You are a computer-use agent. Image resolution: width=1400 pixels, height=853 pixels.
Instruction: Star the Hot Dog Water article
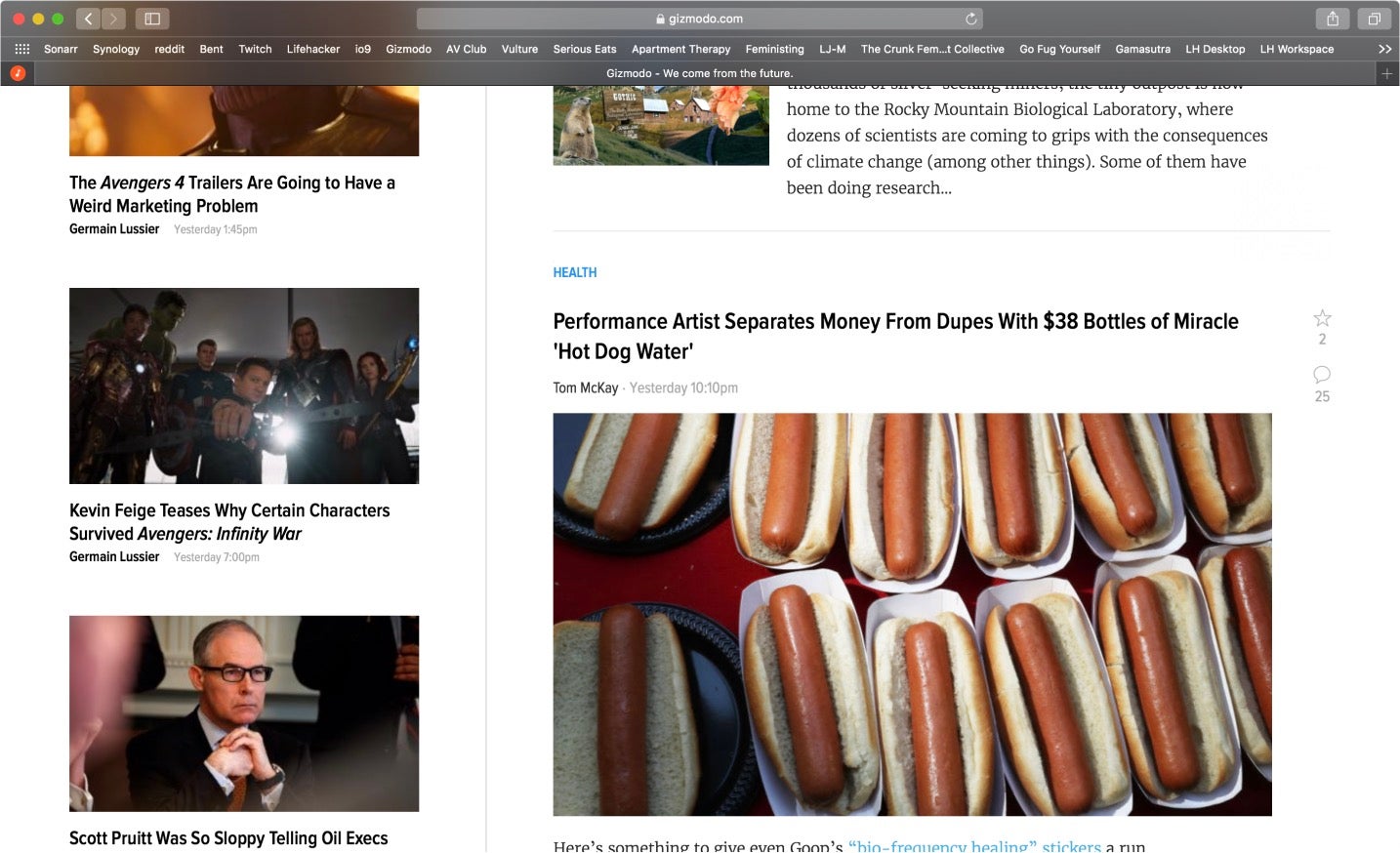coord(1322,318)
